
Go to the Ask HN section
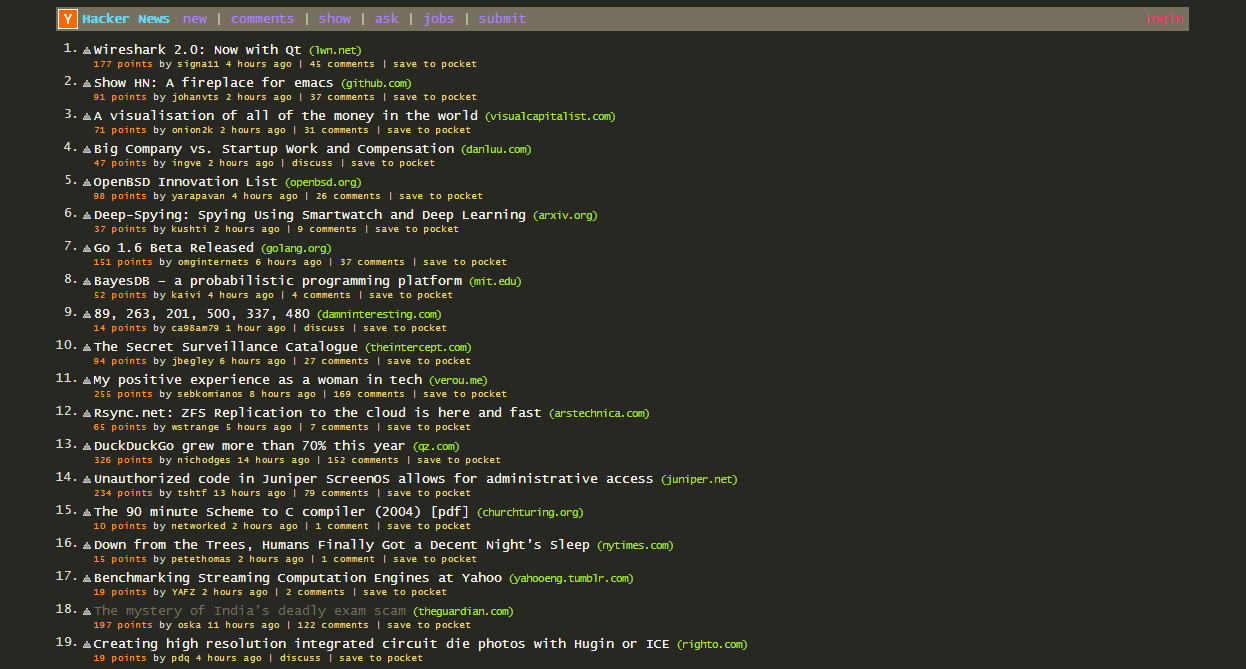pyautogui.click(x=386, y=18)
